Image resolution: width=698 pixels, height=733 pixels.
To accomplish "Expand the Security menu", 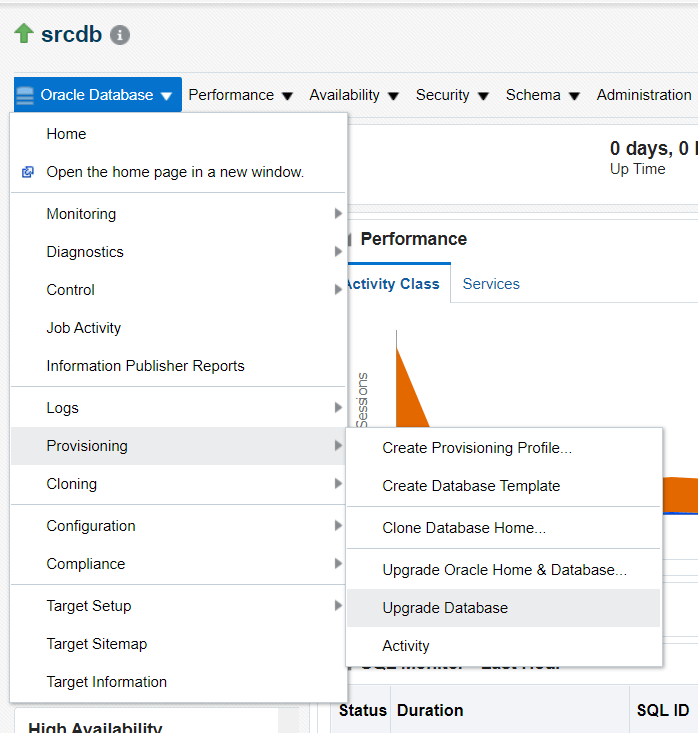I will click(452, 95).
